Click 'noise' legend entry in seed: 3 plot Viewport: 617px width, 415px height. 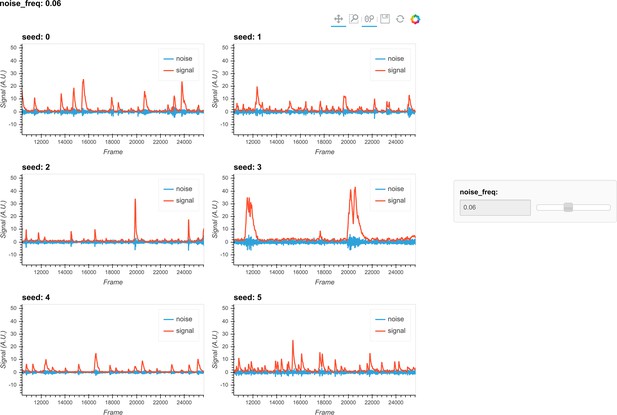point(390,189)
